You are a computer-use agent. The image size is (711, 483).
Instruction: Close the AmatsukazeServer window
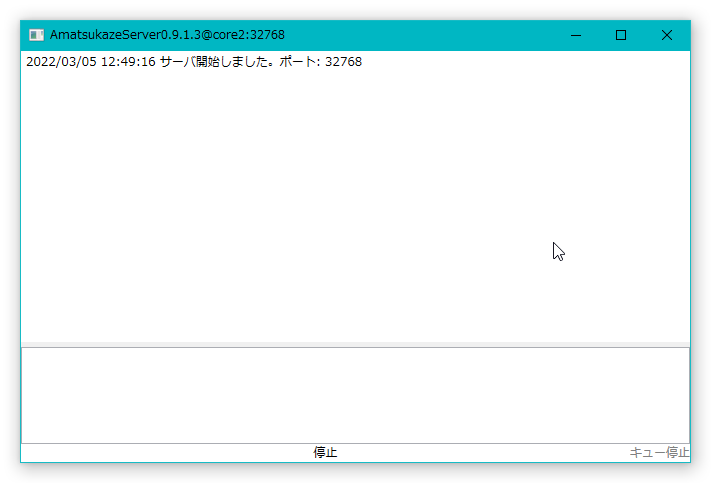pyautogui.click(x=667, y=35)
